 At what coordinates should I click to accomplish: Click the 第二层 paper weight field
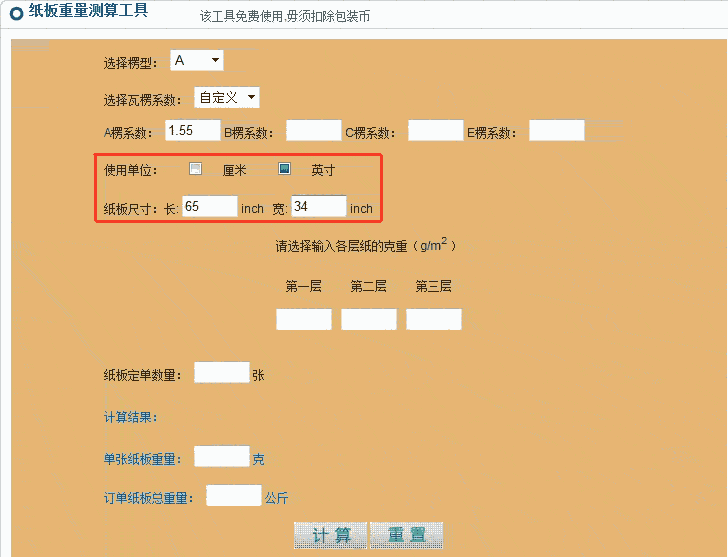point(369,319)
